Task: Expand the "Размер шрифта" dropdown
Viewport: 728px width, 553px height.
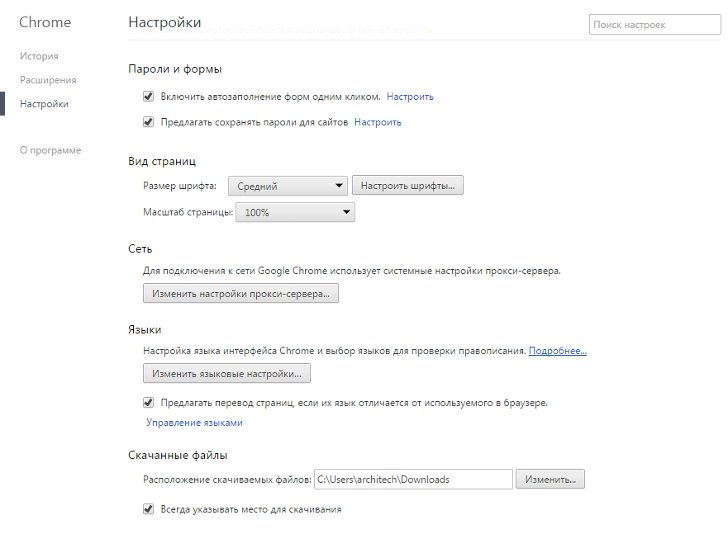Action: pos(287,186)
